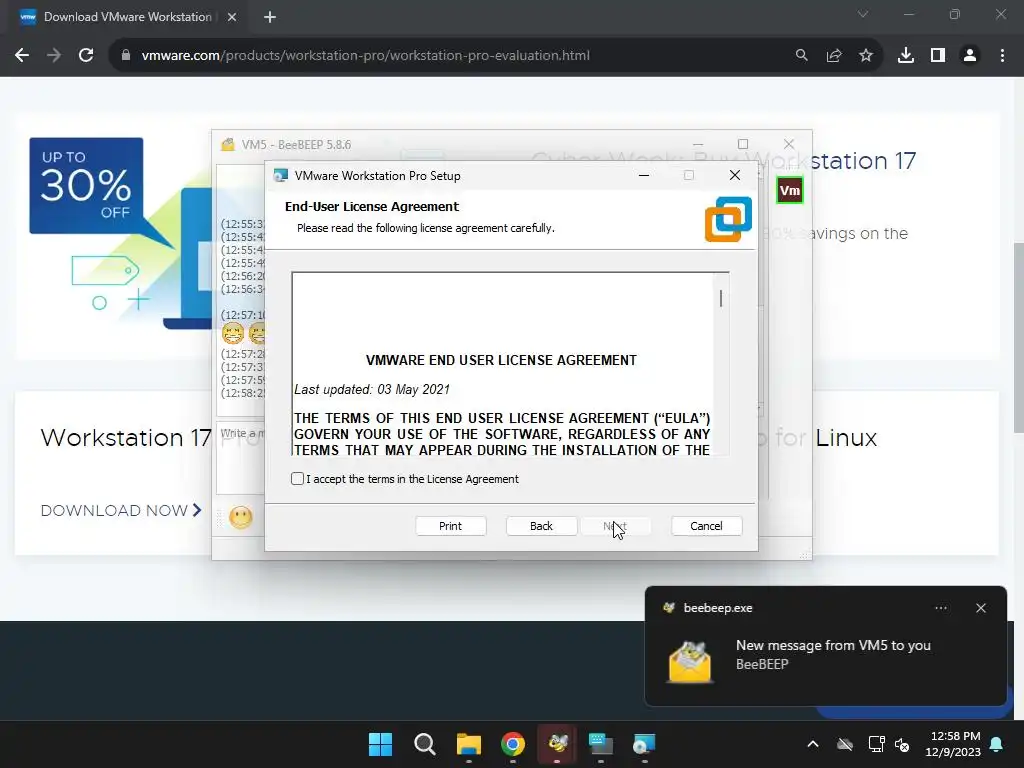Minimize the VMware Workstation Pro Setup window

pos(644,176)
